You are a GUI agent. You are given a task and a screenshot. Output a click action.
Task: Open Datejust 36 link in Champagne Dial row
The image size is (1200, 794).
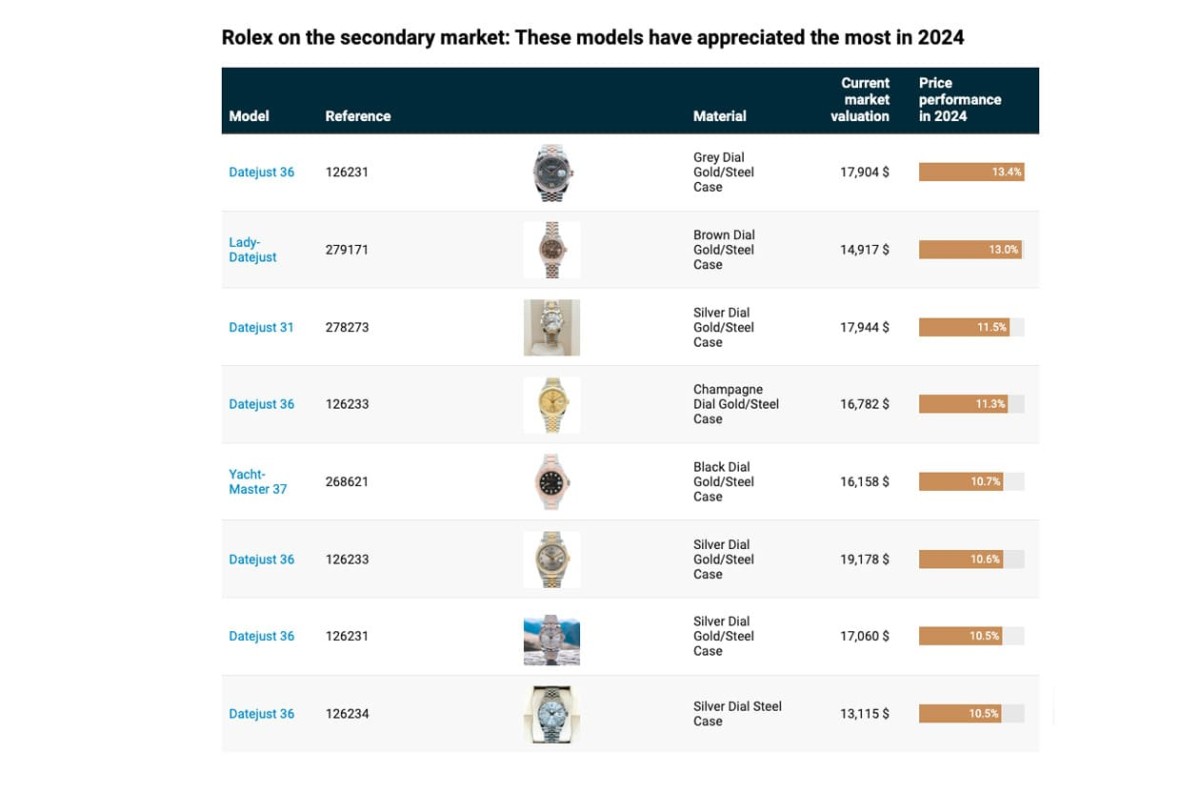[261, 404]
